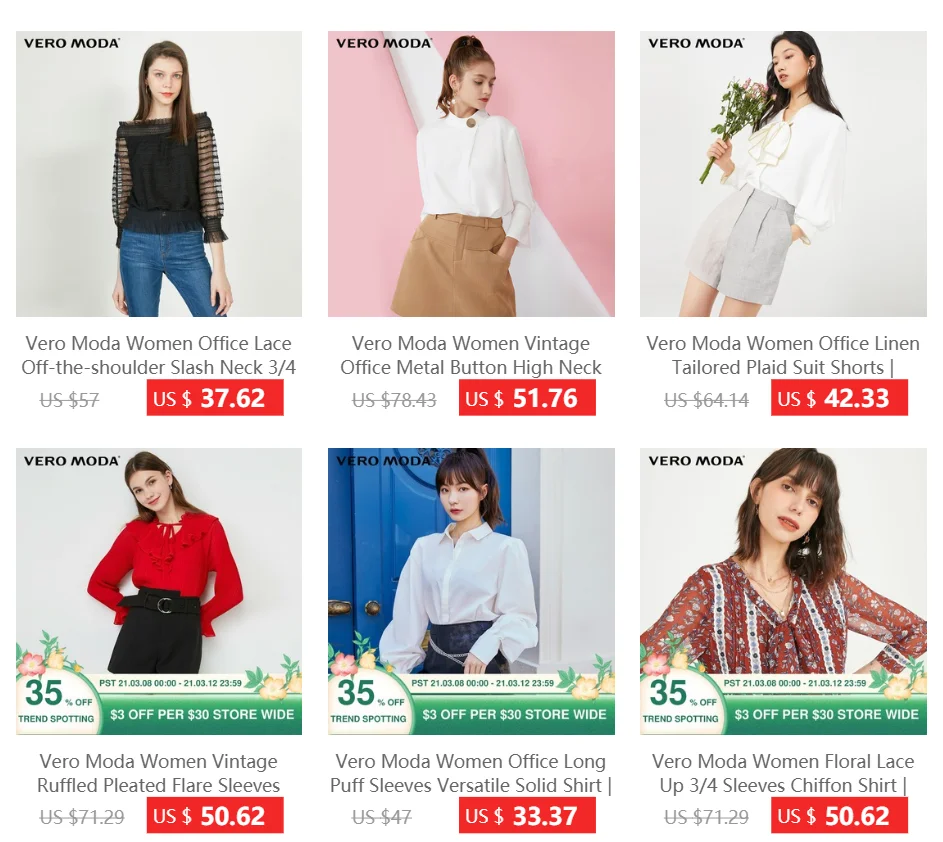Click the Vintage Office Metal Button title
943x842 pixels.
(471, 355)
